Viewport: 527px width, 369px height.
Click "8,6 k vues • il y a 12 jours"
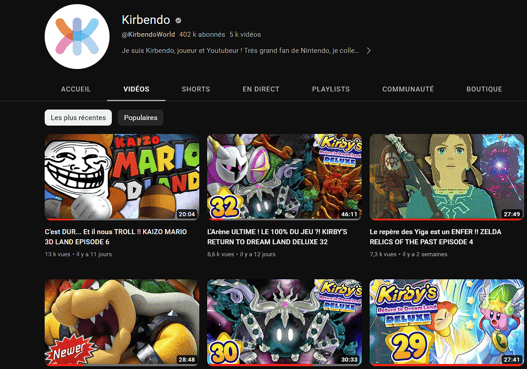241,254
